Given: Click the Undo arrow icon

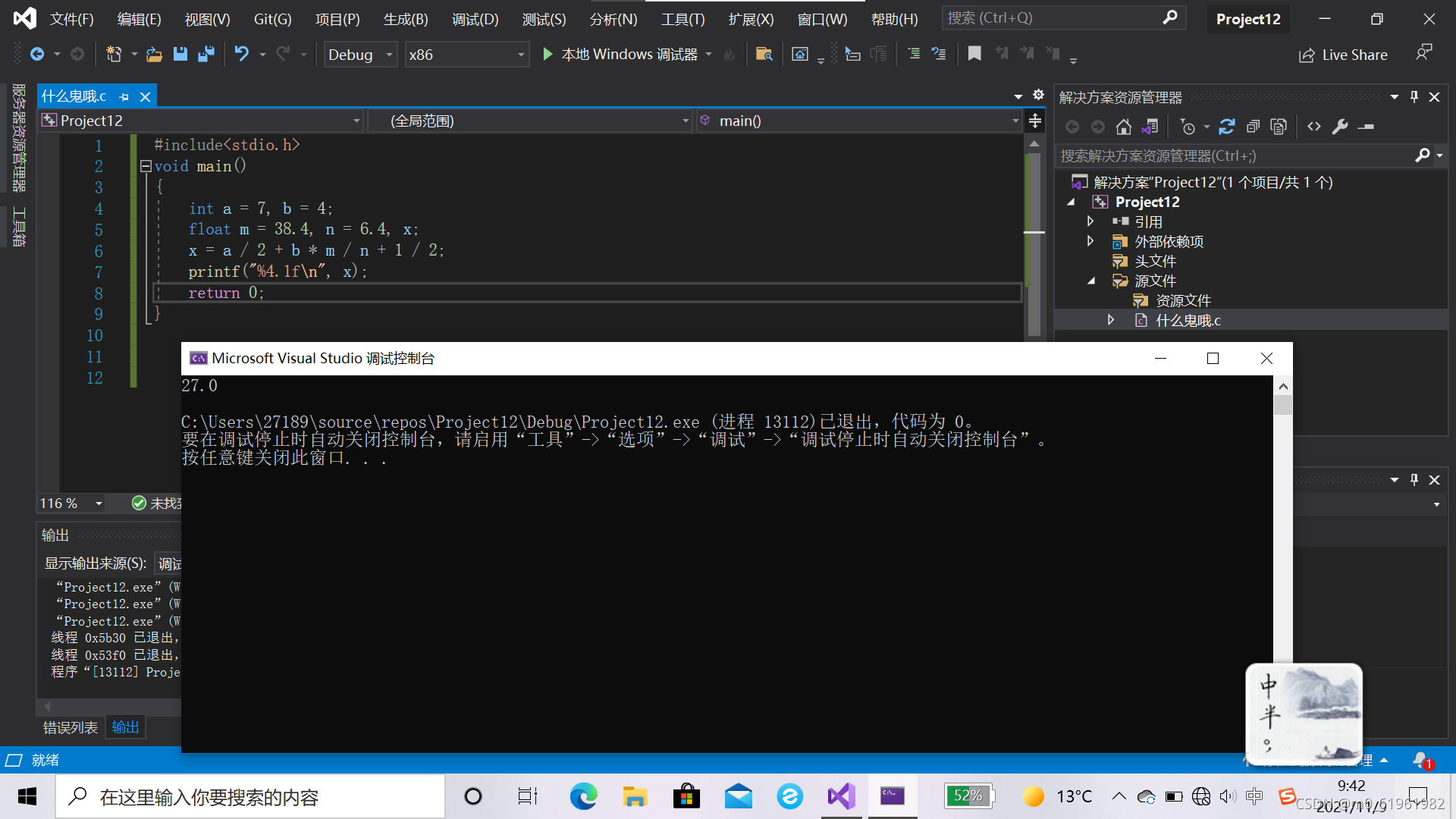Looking at the screenshot, I should pyautogui.click(x=241, y=54).
